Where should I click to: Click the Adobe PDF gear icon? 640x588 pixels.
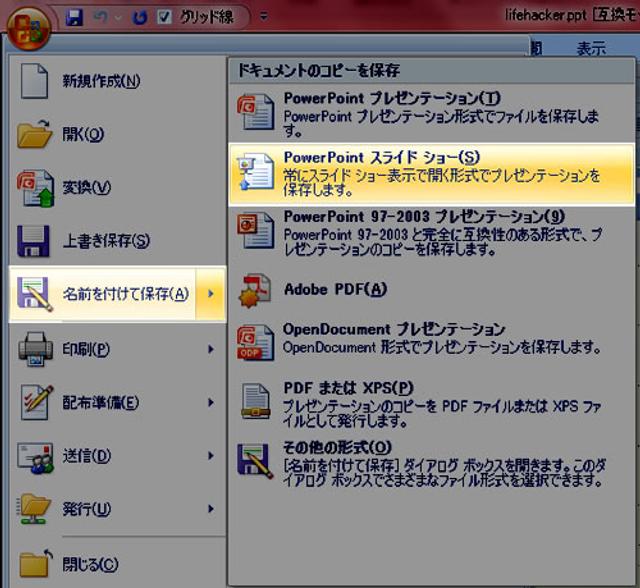255,291
